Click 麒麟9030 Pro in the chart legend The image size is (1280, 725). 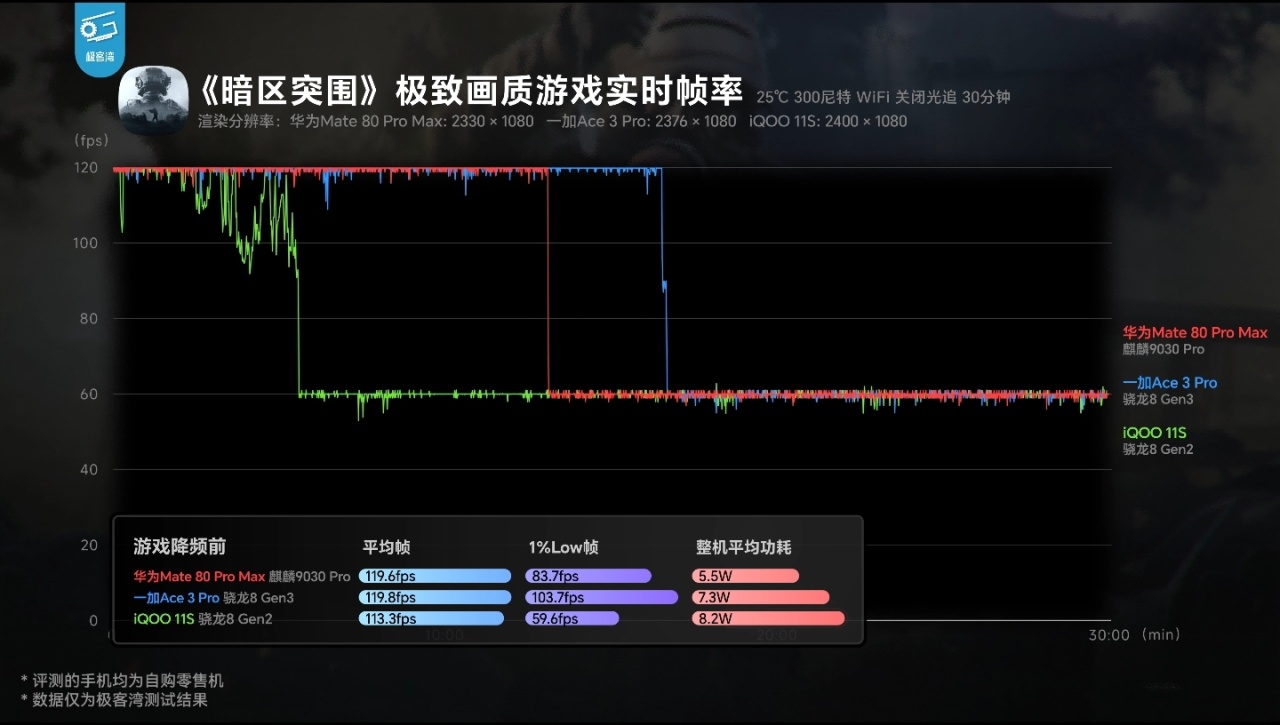pyautogui.click(x=1163, y=350)
